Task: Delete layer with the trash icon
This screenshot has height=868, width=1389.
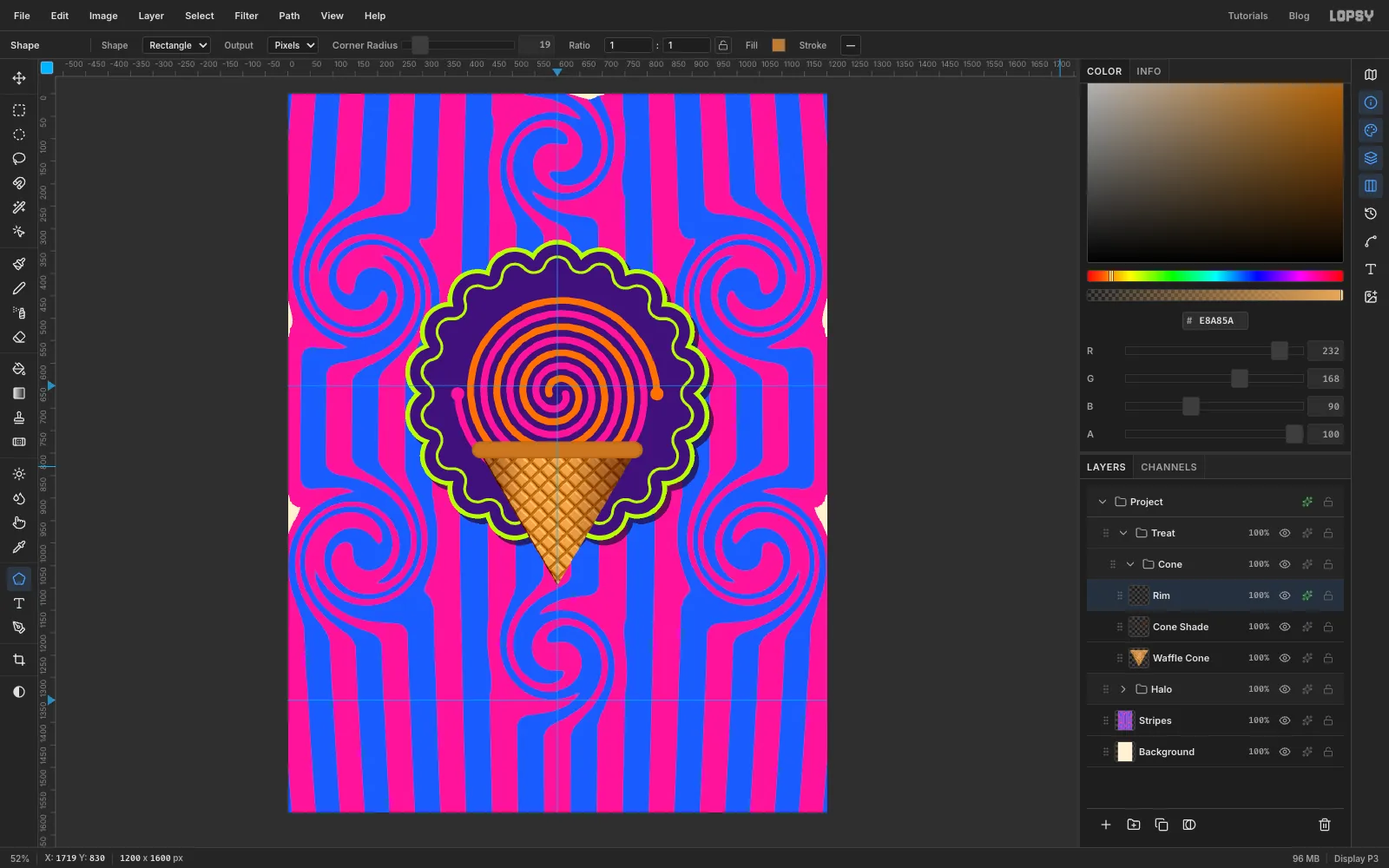Action: (x=1325, y=825)
